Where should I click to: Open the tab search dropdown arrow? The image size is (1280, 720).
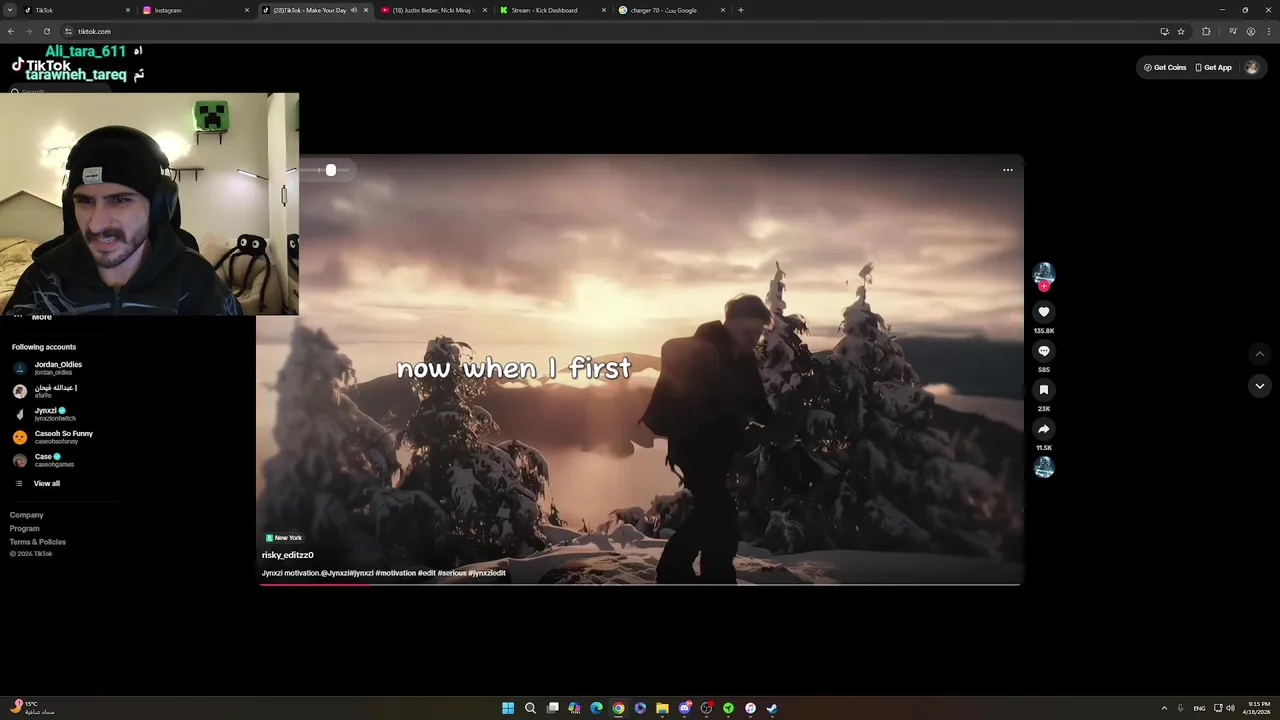pos(11,10)
